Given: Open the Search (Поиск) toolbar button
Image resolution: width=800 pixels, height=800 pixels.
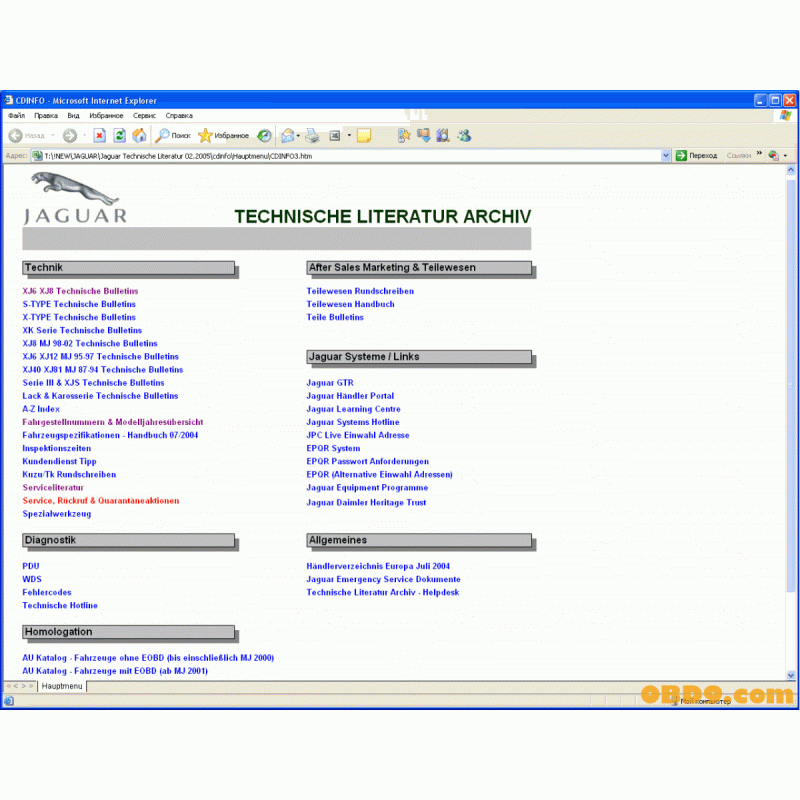Looking at the screenshot, I should (x=173, y=135).
